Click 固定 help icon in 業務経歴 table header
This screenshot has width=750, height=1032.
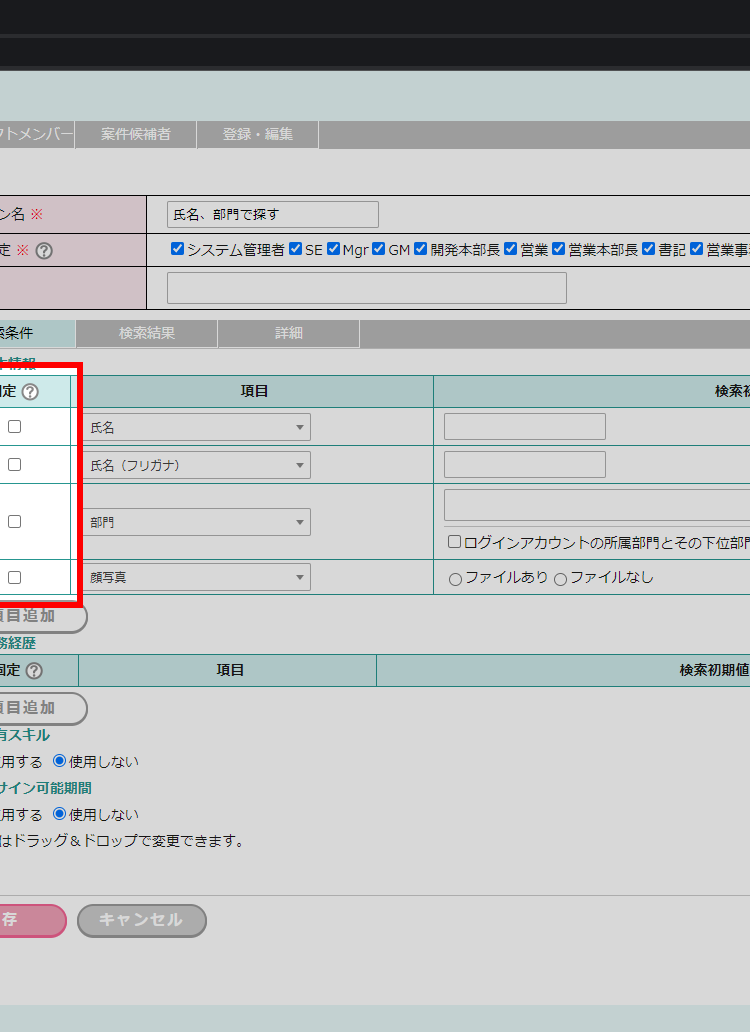coord(35,671)
